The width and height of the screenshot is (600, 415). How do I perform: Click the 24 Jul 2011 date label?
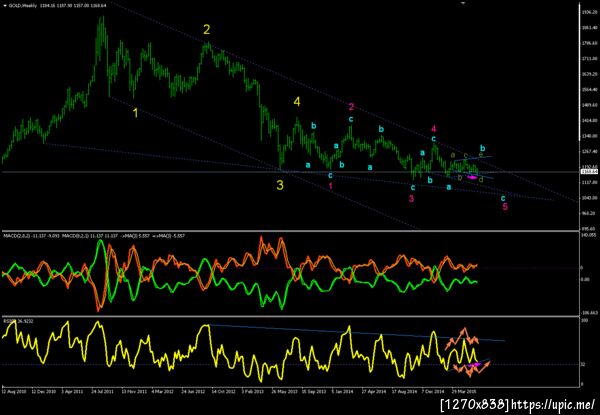pos(103,392)
